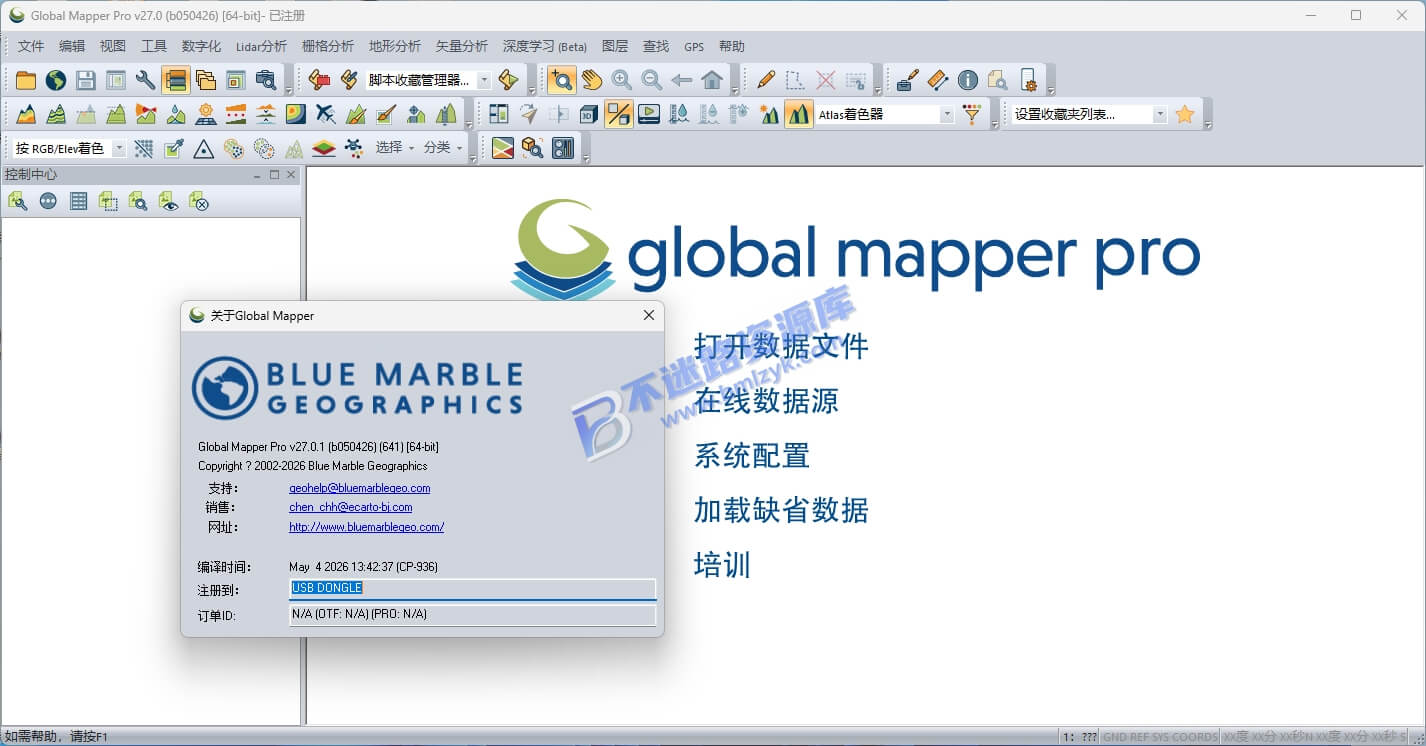Image resolution: width=1426 pixels, height=746 pixels.
Task: Open the 工具 menu
Action: [x=154, y=46]
